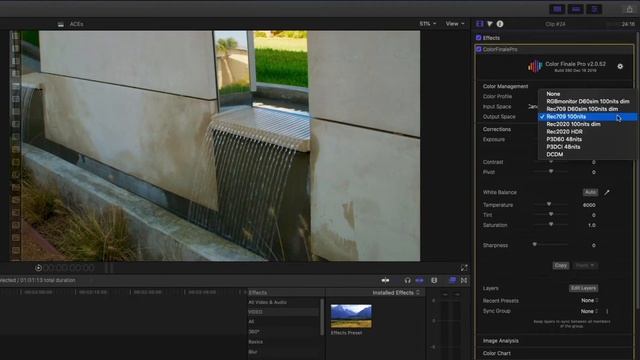
Task: Click the Auto white balance button
Action: coord(590,192)
